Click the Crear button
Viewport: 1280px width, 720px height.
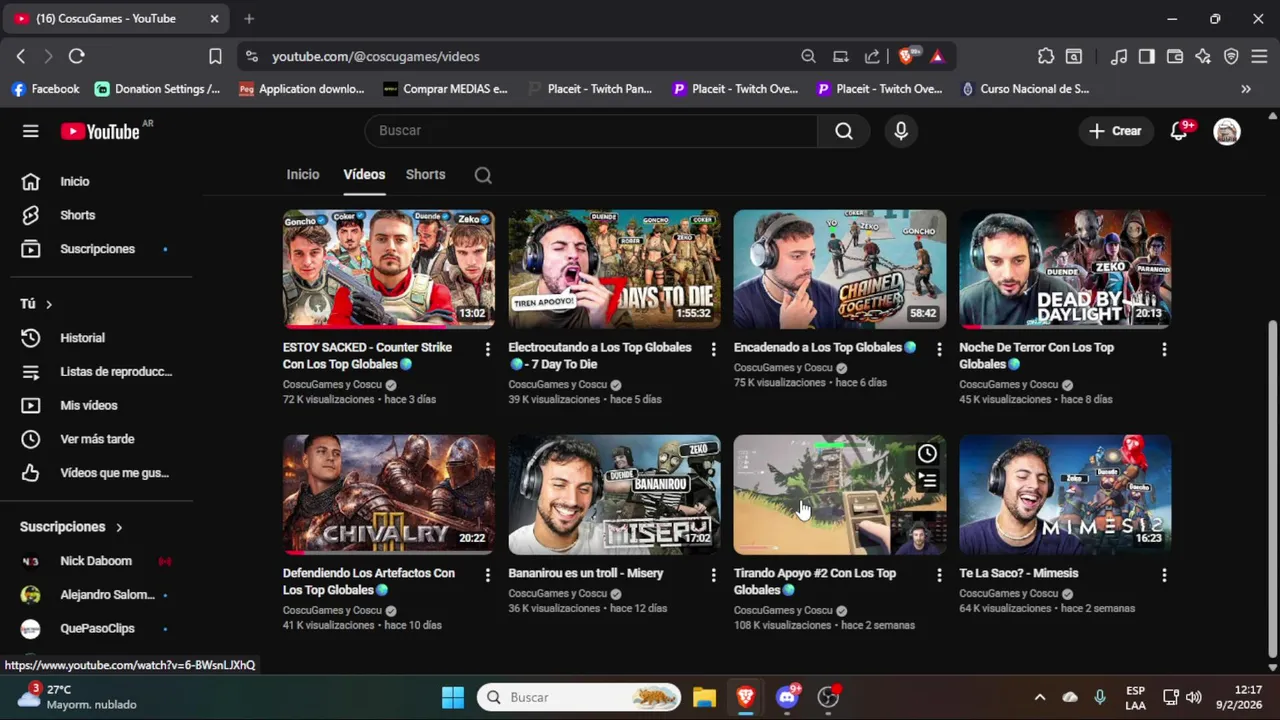1115,131
